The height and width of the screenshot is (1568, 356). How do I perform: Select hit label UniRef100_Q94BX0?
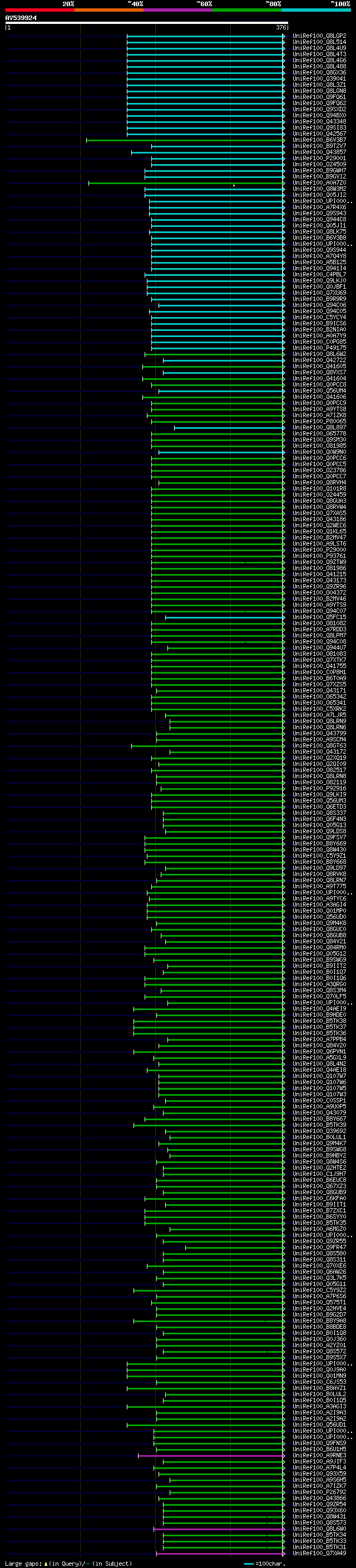pos(319,115)
